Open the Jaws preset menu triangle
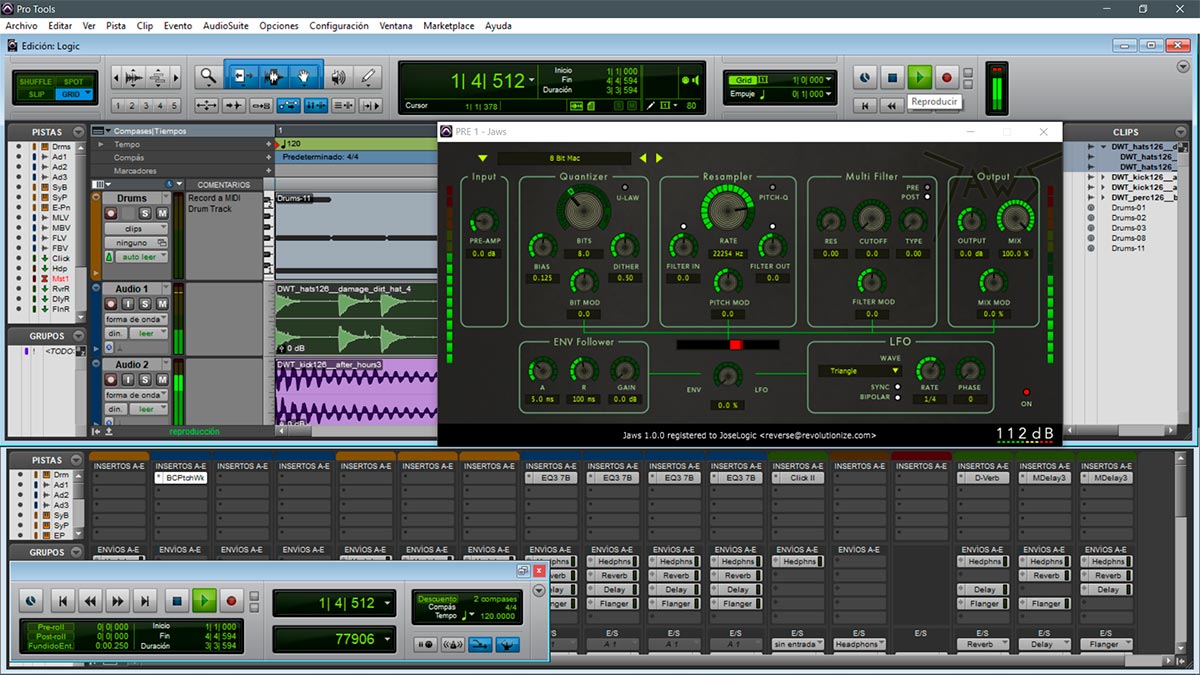Screen dimensions: 1200x675 tap(482, 158)
